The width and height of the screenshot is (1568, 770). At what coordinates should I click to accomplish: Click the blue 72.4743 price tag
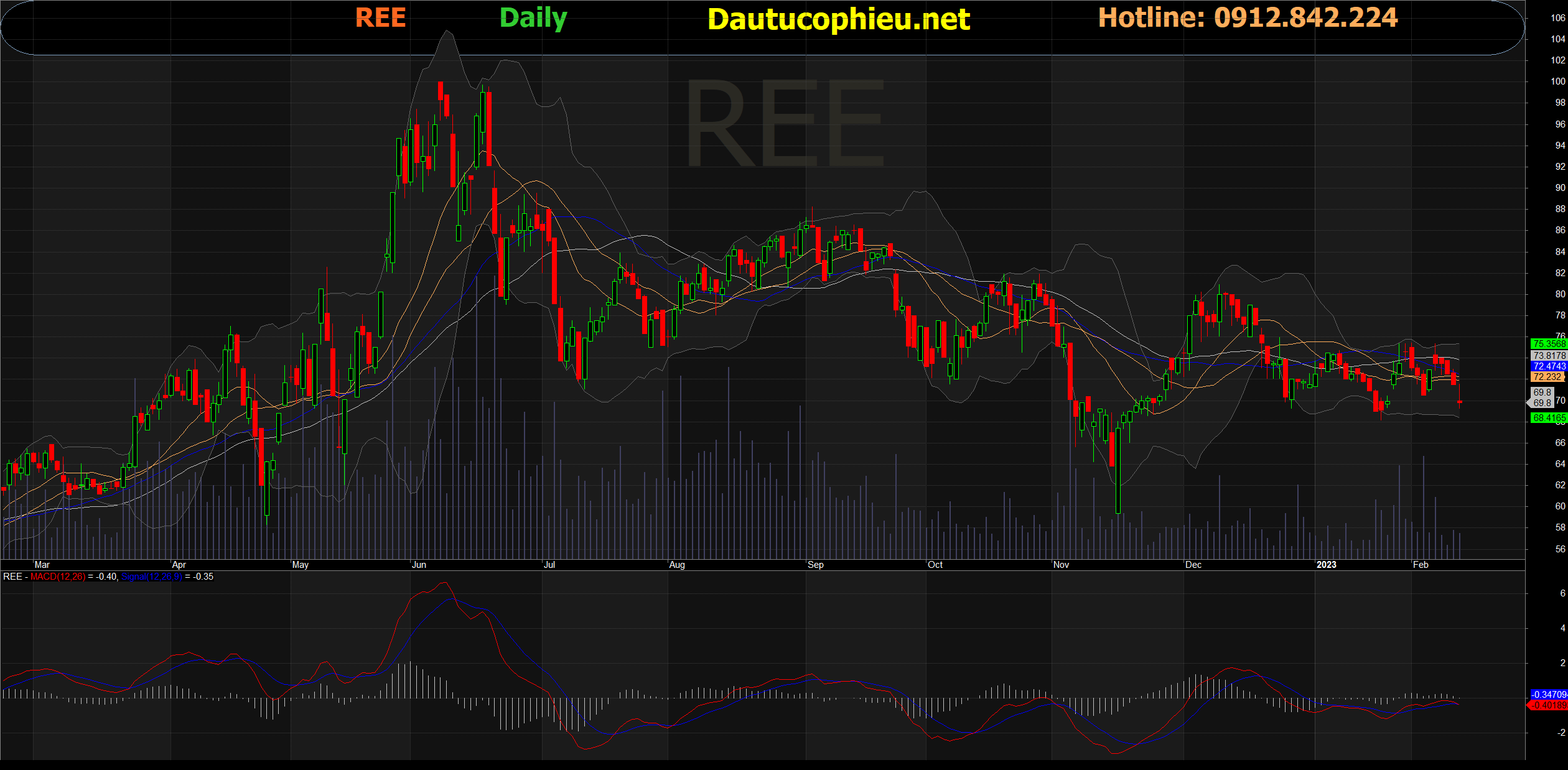click(1548, 366)
